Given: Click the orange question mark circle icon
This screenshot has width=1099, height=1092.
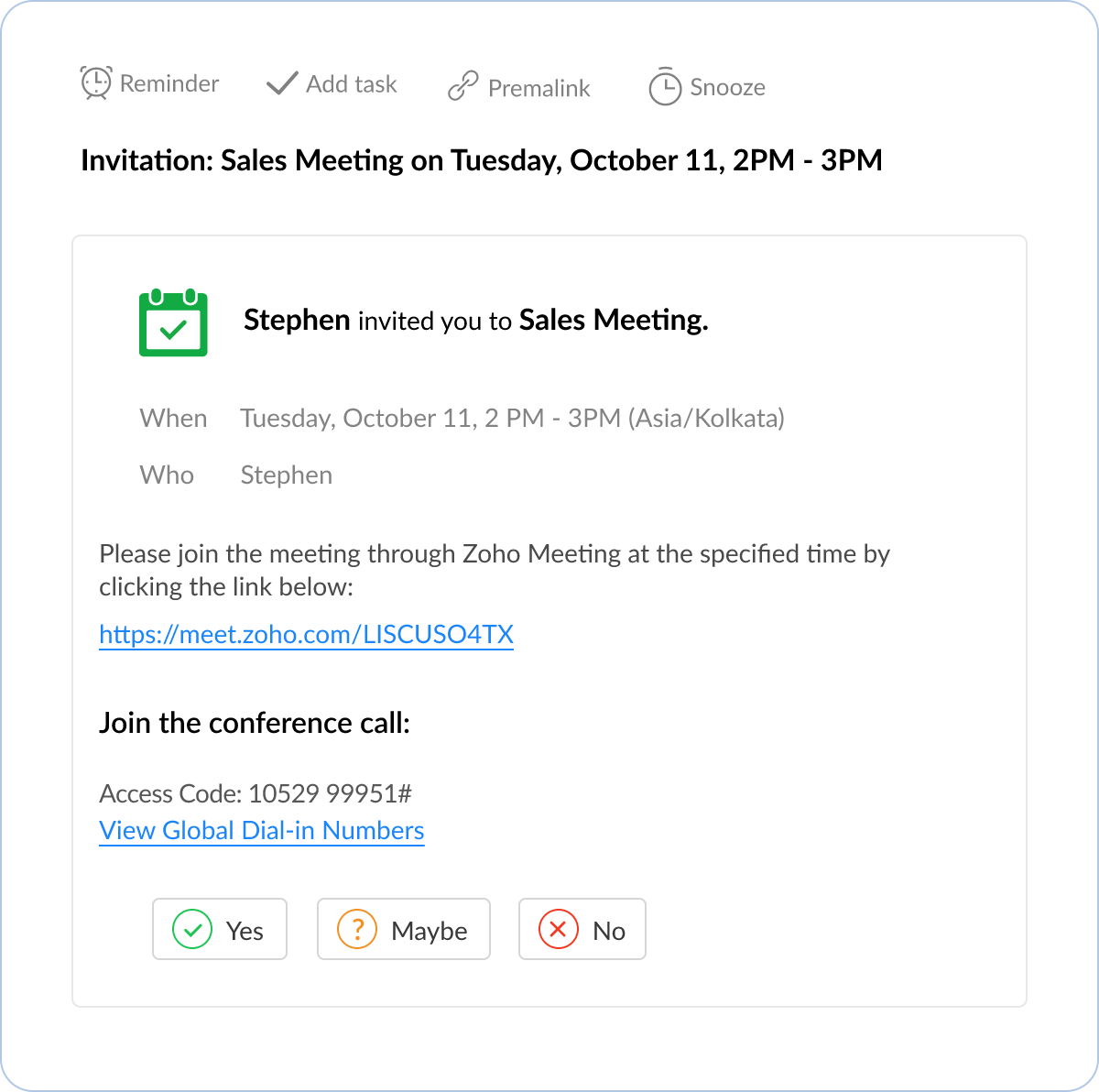Looking at the screenshot, I should 357,929.
